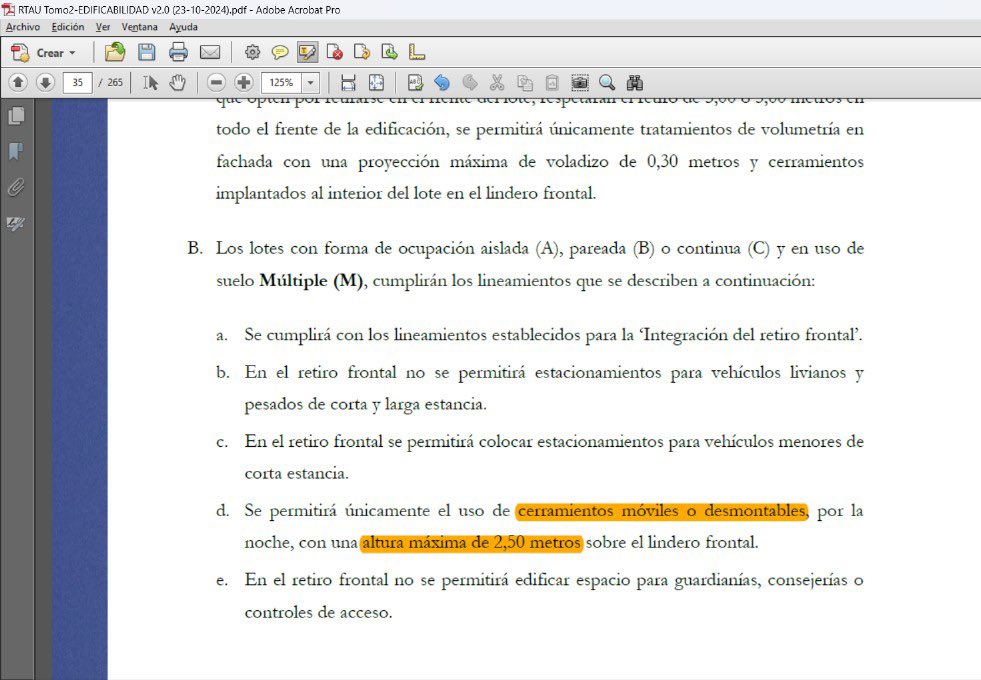Open the Edición menu
Screen dimensions: 981x680
pos(68,27)
